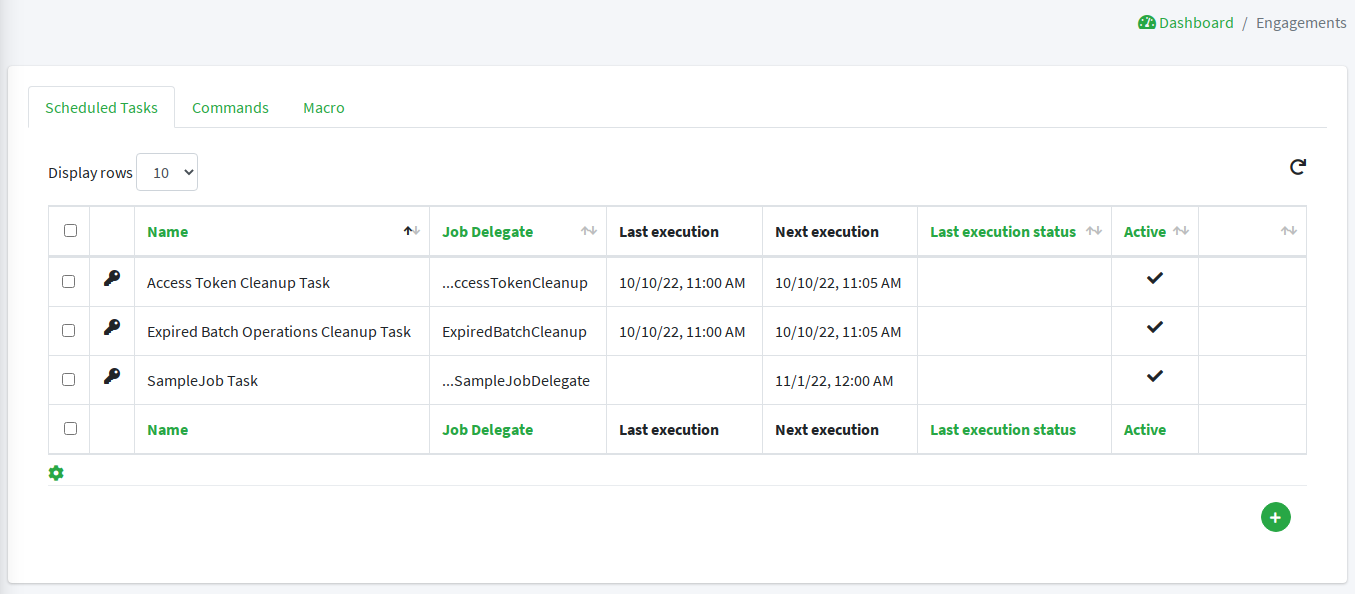Toggle the header select-all checkbox
This screenshot has height=594, width=1355.
70,231
